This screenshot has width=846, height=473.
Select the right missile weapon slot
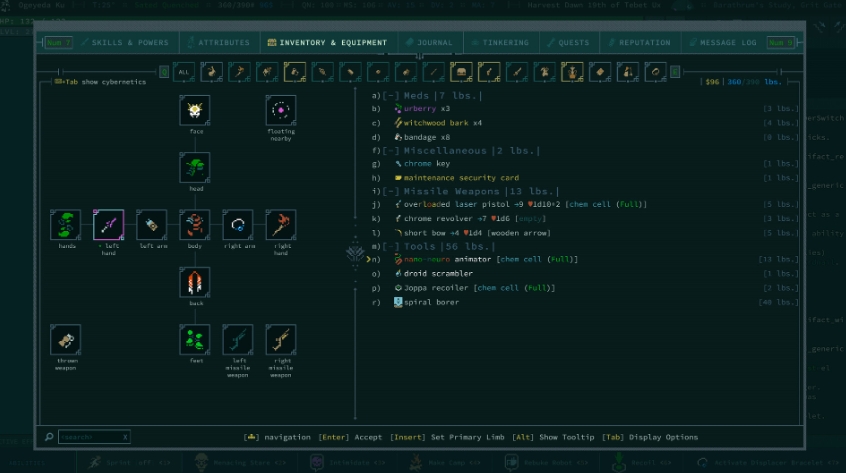tap(281, 340)
